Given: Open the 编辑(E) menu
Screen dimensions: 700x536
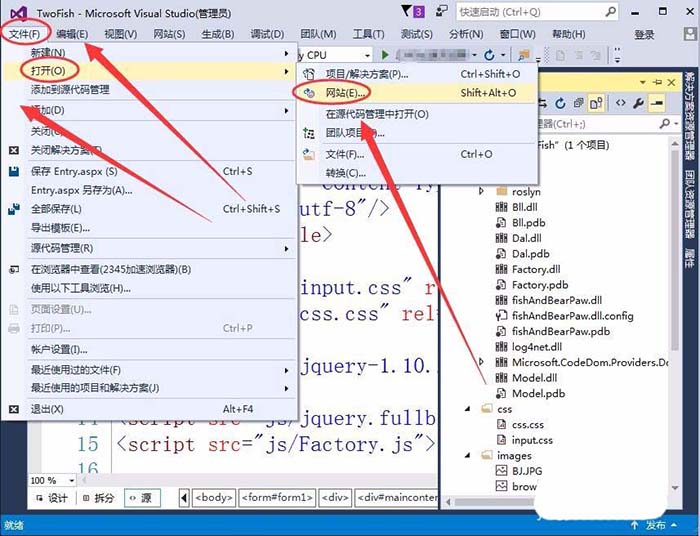Looking at the screenshot, I should [x=72, y=34].
